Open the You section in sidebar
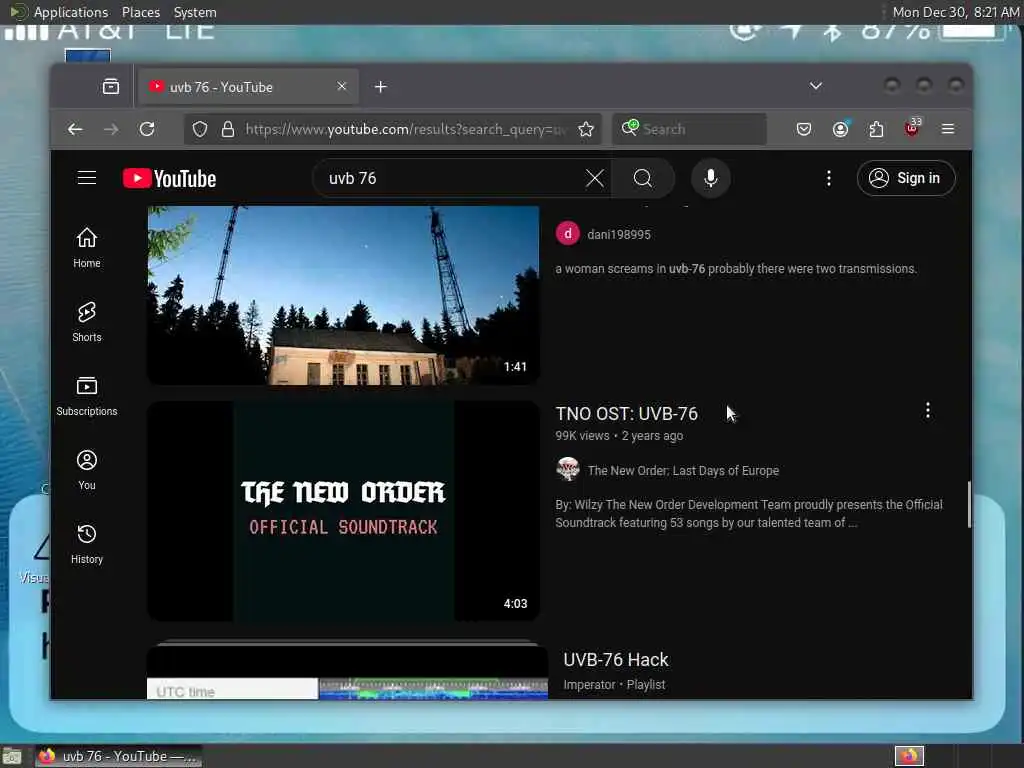 tap(87, 470)
